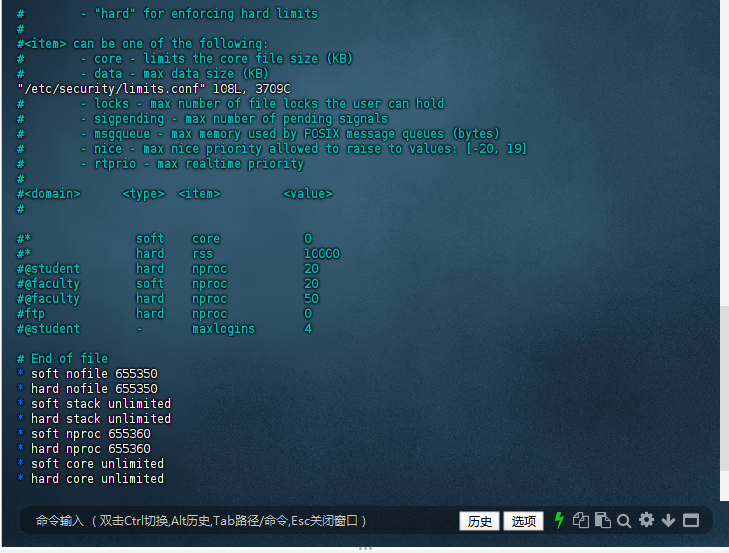Click the down arrow icon

click(668, 520)
